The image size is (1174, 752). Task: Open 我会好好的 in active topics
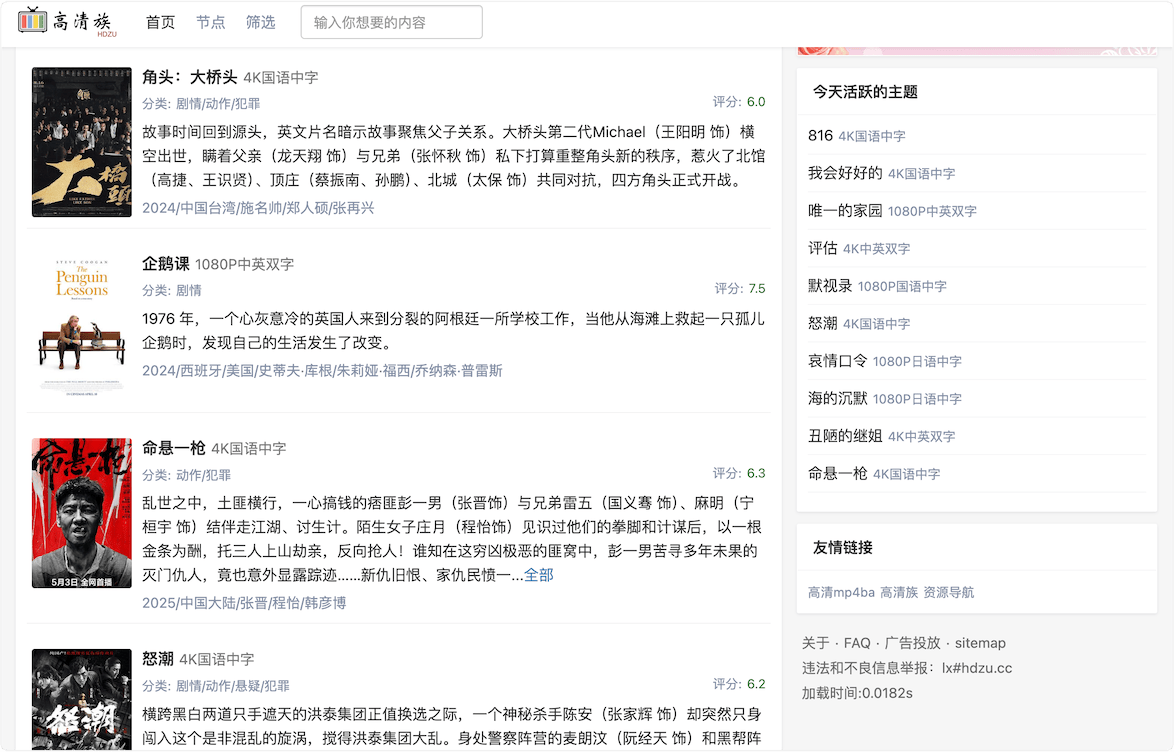coord(845,173)
